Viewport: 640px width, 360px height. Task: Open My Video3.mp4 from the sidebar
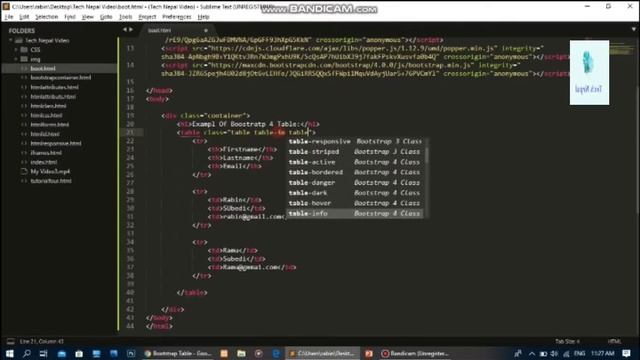(x=50, y=171)
